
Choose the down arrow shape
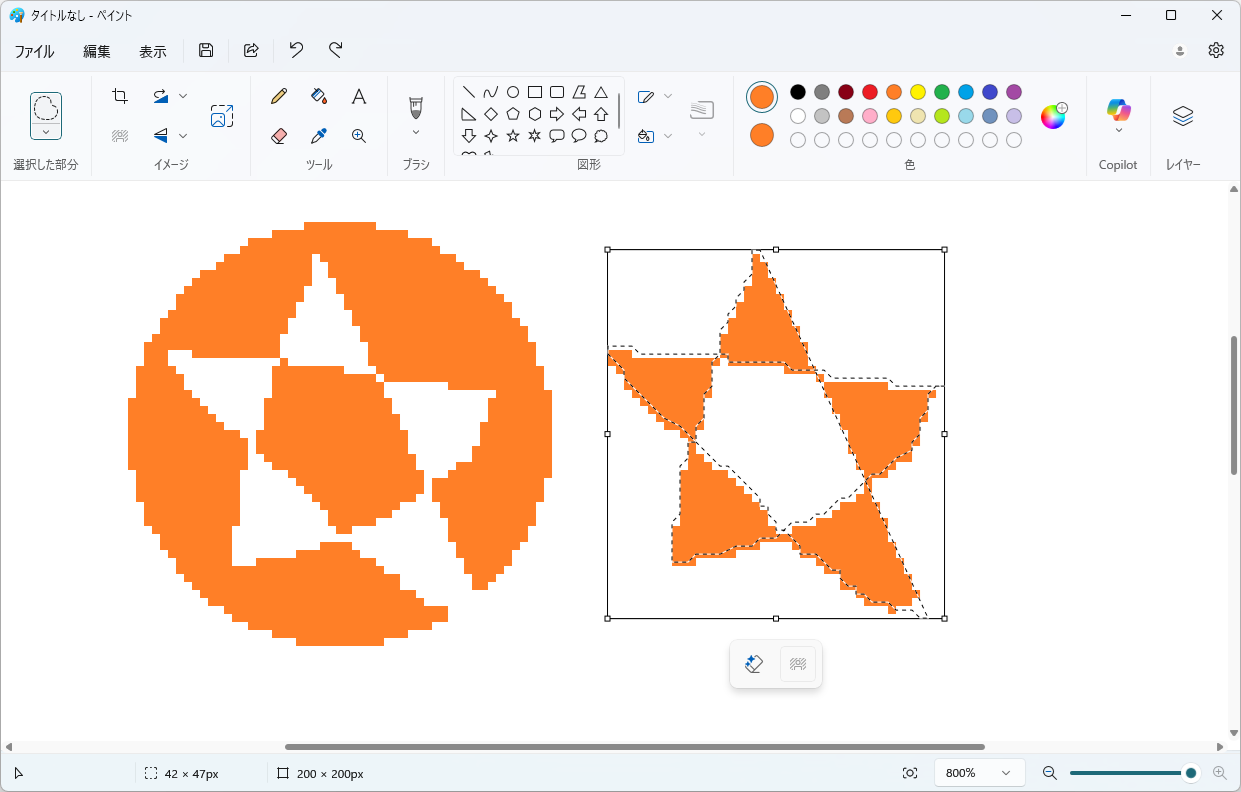click(469, 136)
